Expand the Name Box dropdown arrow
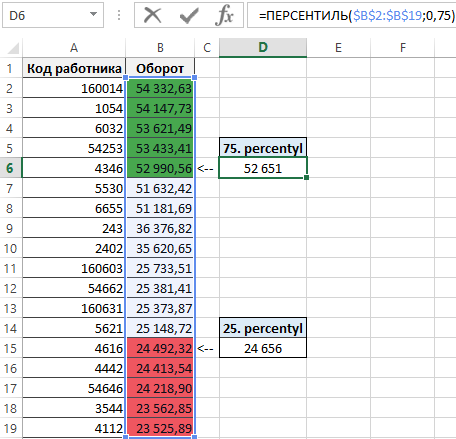456x439 pixels. pyautogui.click(x=94, y=14)
